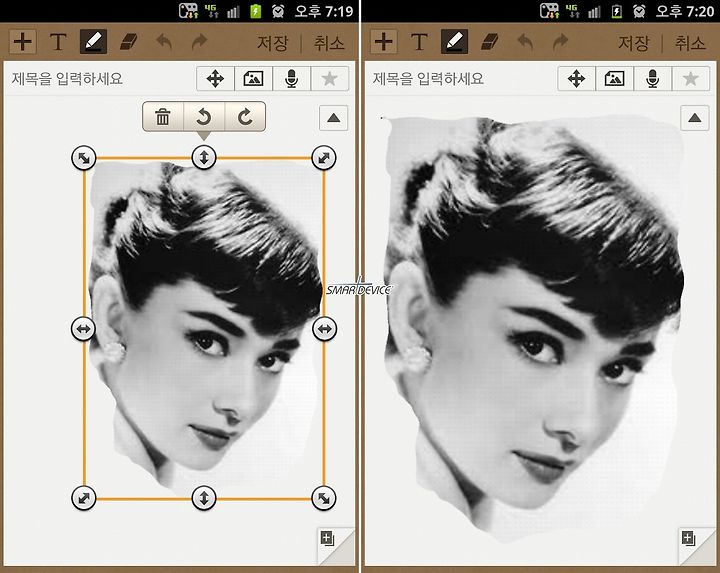Tap the insert image icon in left screen
Image resolution: width=720 pixels, height=573 pixels.
click(253, 79)
